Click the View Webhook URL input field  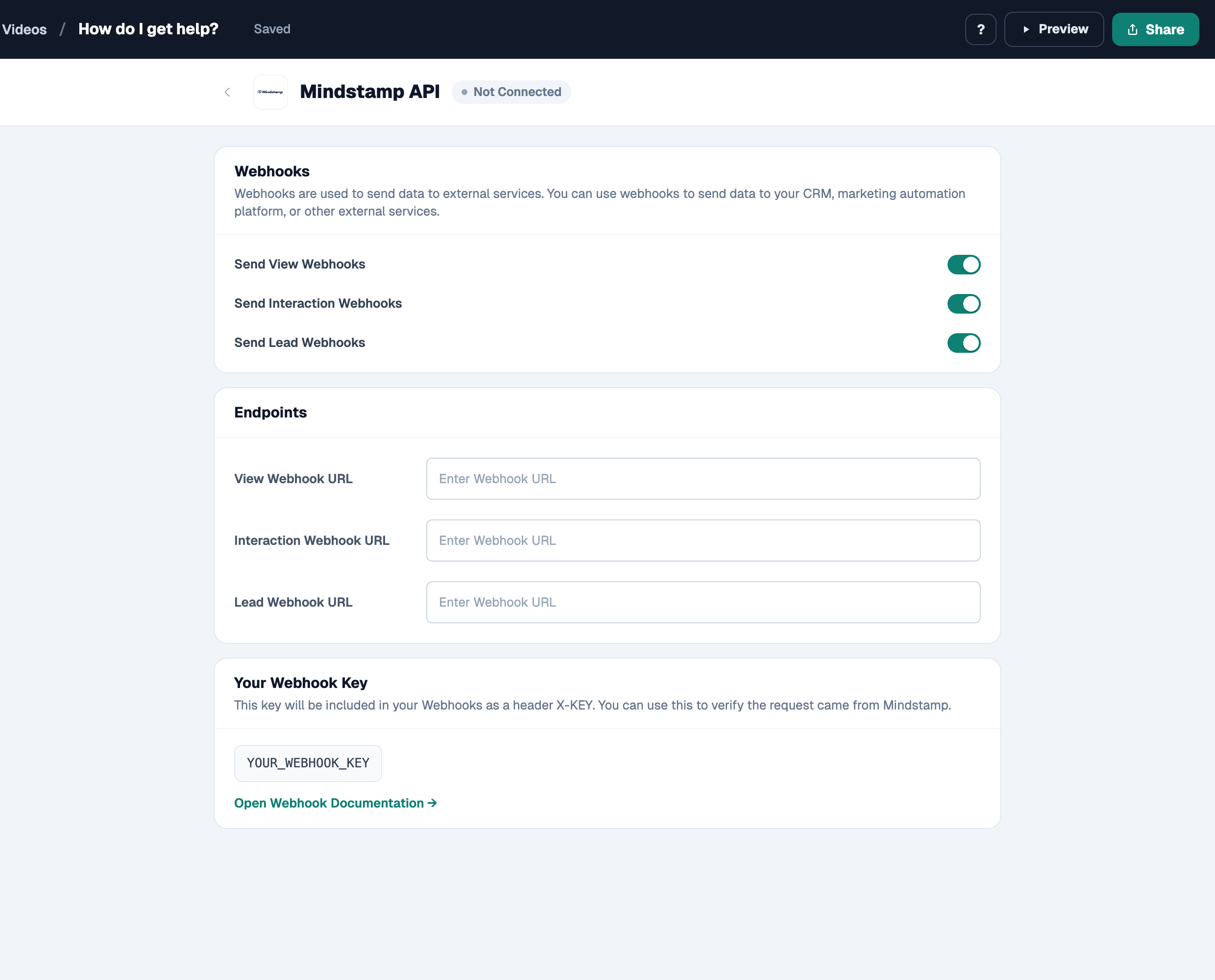tap(703, 479)
